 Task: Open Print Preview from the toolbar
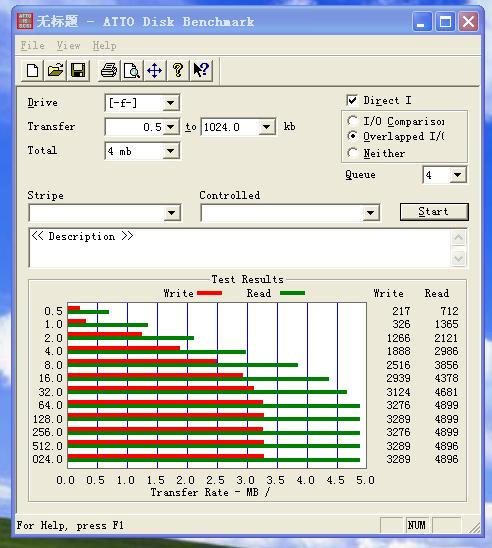132,71
